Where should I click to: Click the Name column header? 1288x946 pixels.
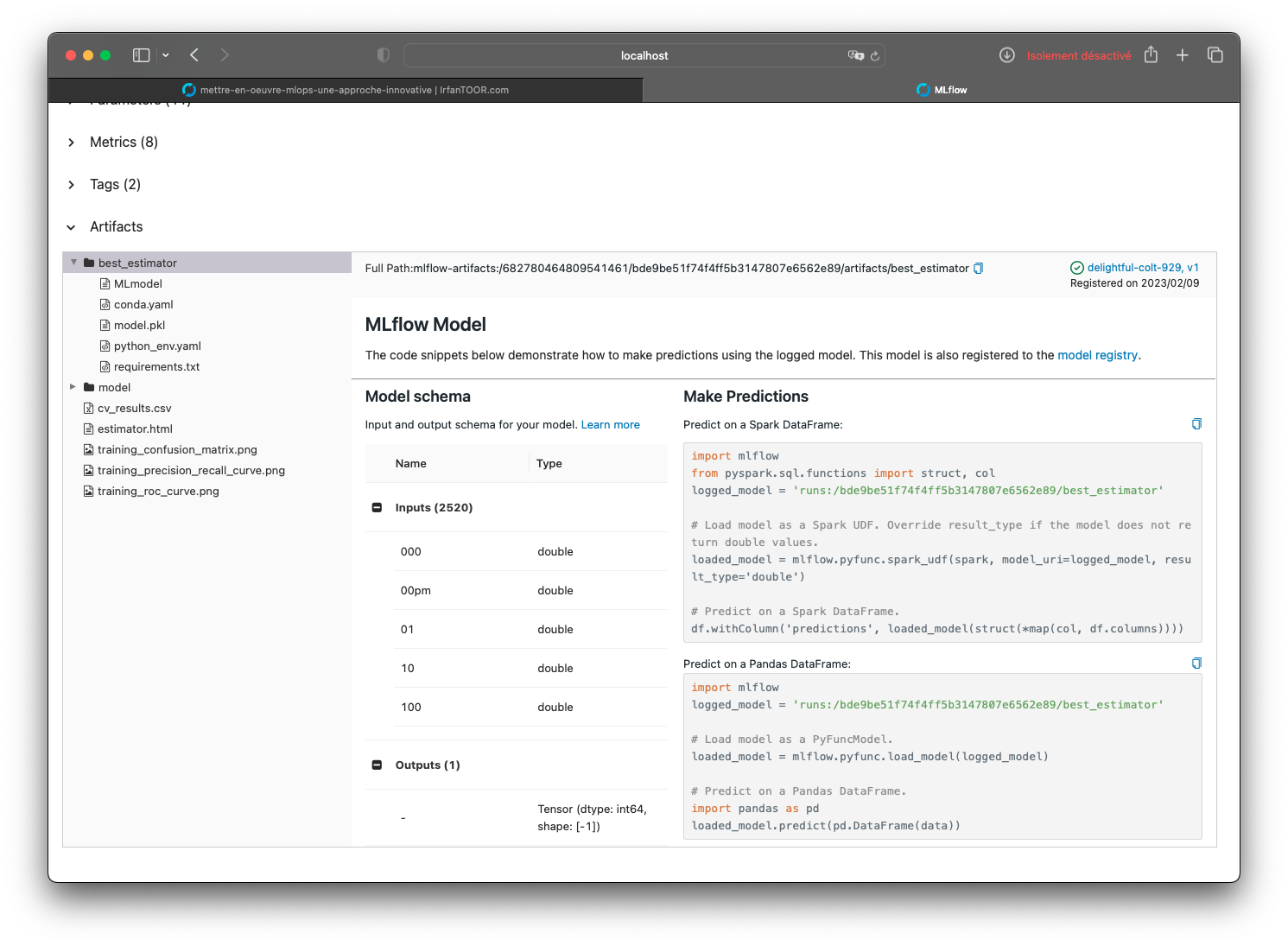411,464
